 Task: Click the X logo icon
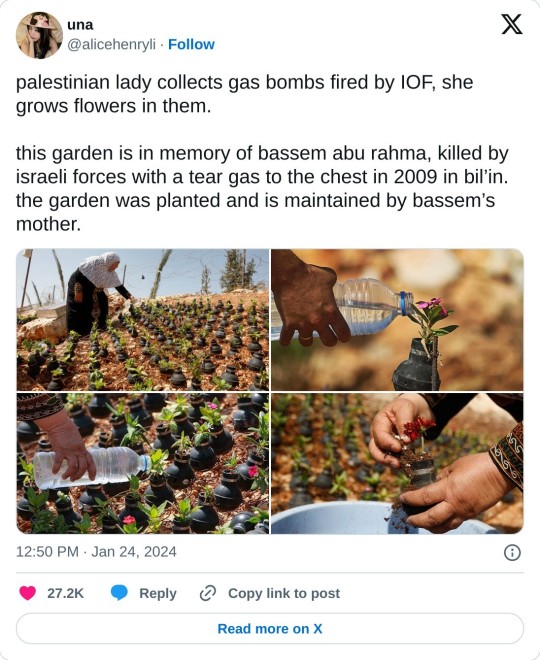511,24
